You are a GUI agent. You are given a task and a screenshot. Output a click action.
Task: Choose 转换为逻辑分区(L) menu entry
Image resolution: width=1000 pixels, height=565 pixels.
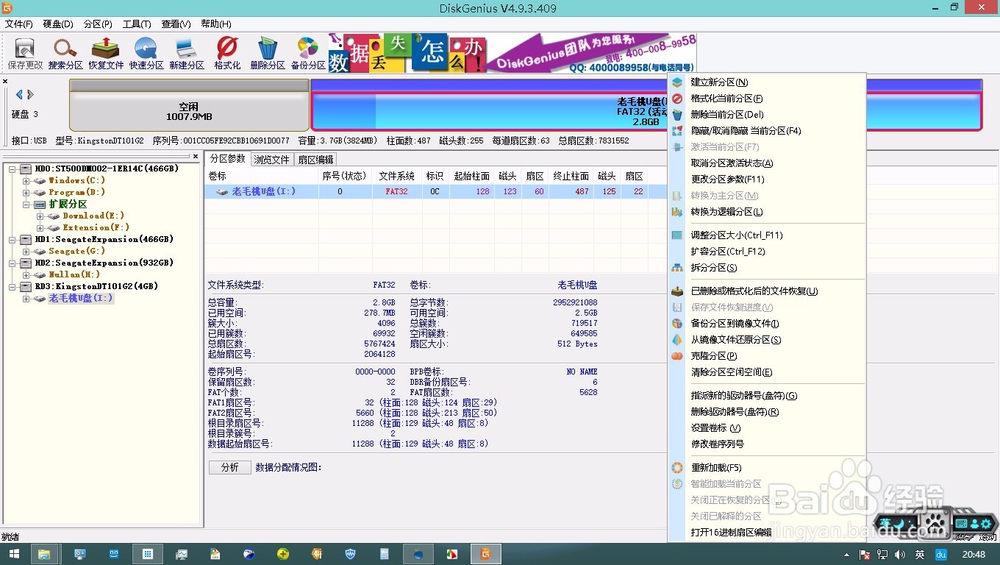(726, 212)
